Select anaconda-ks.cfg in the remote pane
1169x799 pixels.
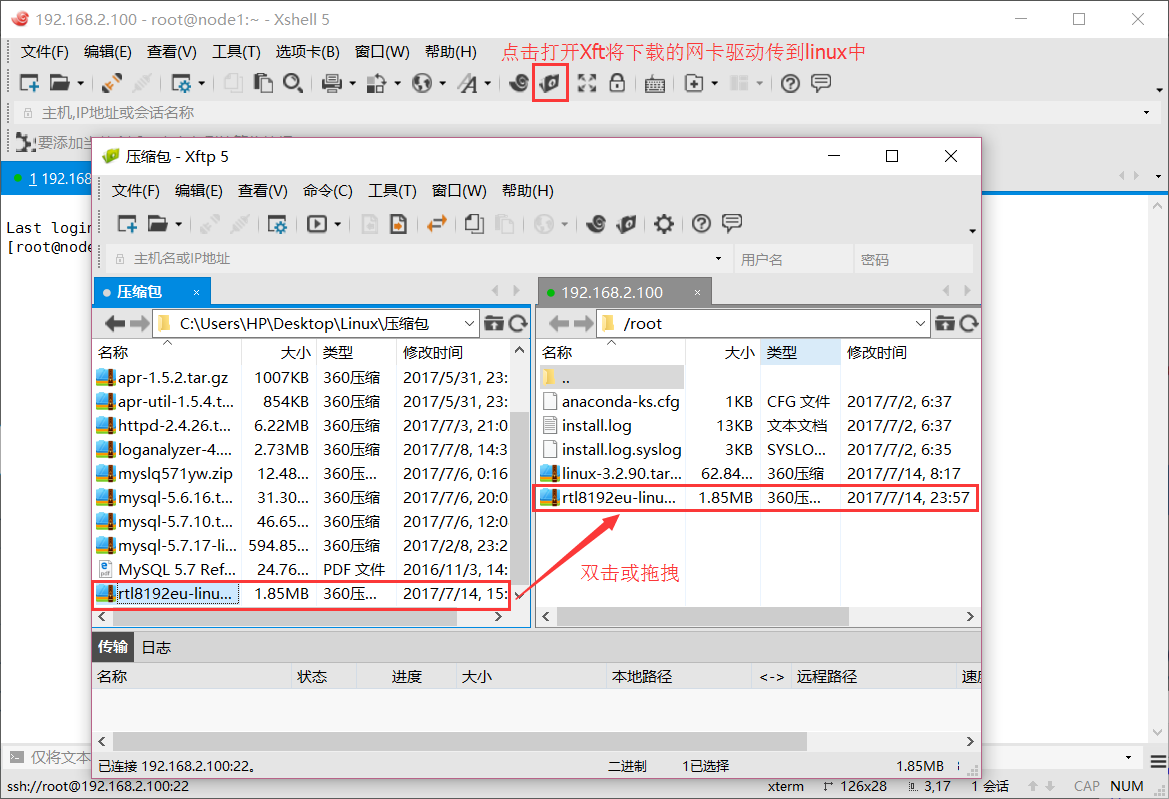click(757, 402)
